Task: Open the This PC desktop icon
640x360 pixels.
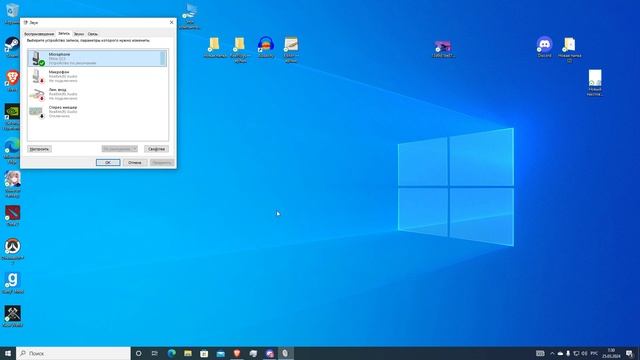Action: point(190,16)
